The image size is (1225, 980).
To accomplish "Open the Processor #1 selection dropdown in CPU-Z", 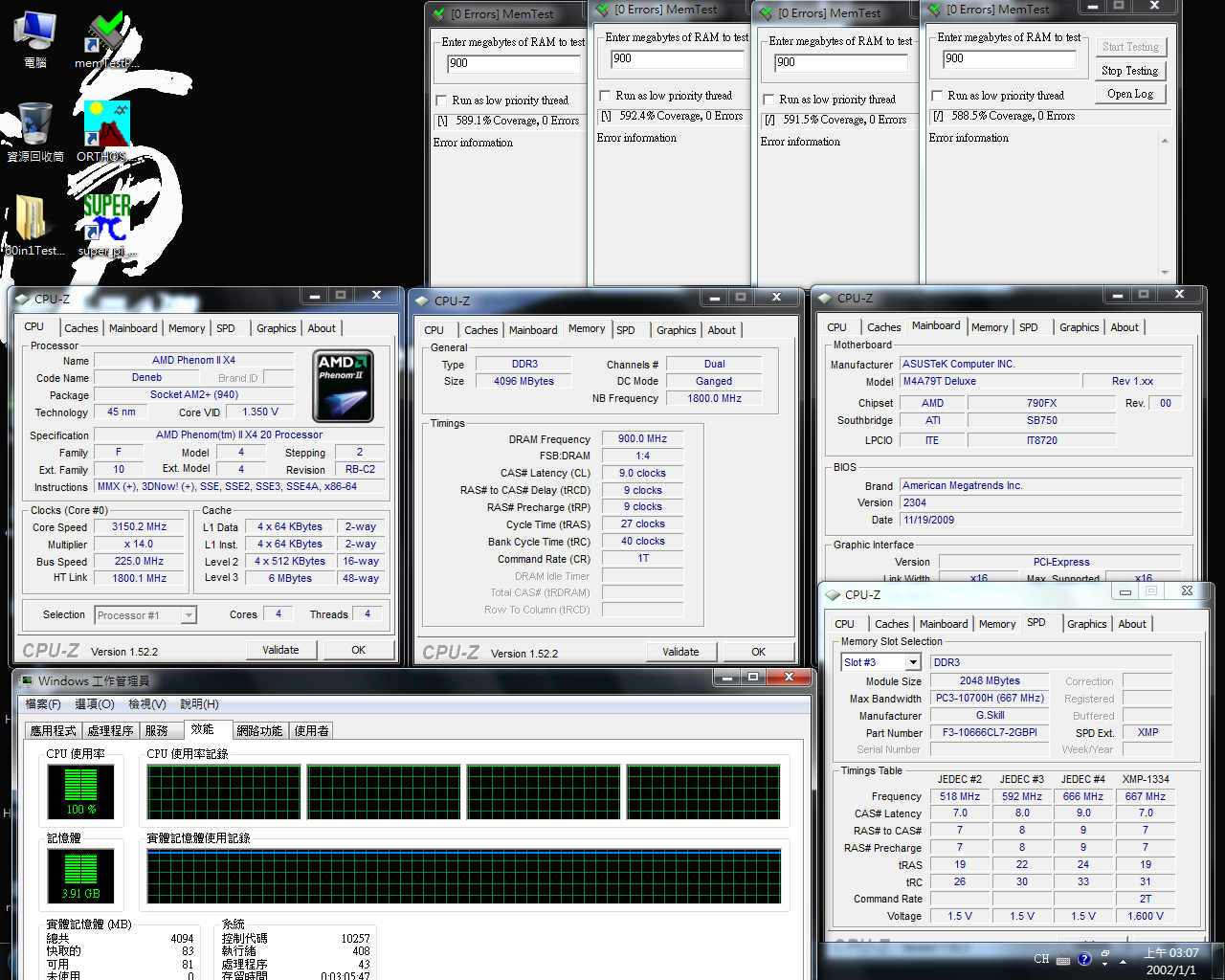I will [x=189, y=615].
